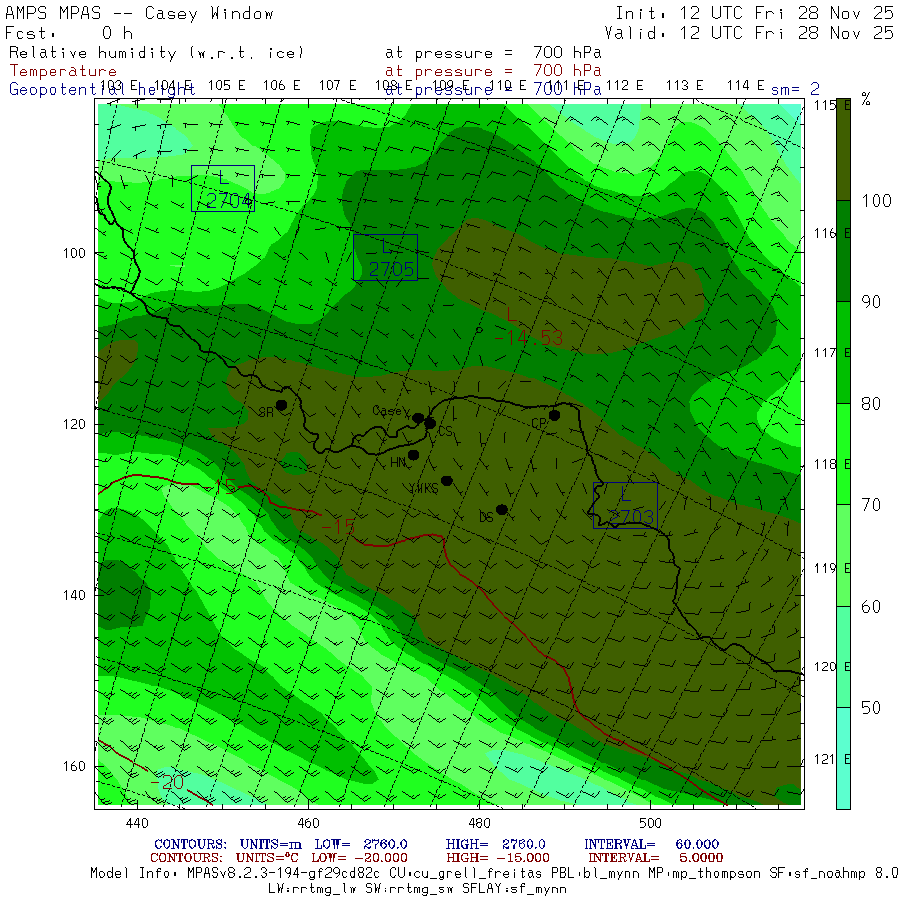Click the '107 E' longitude label
This screenshot has height=900, width=900.
[338, 86]
